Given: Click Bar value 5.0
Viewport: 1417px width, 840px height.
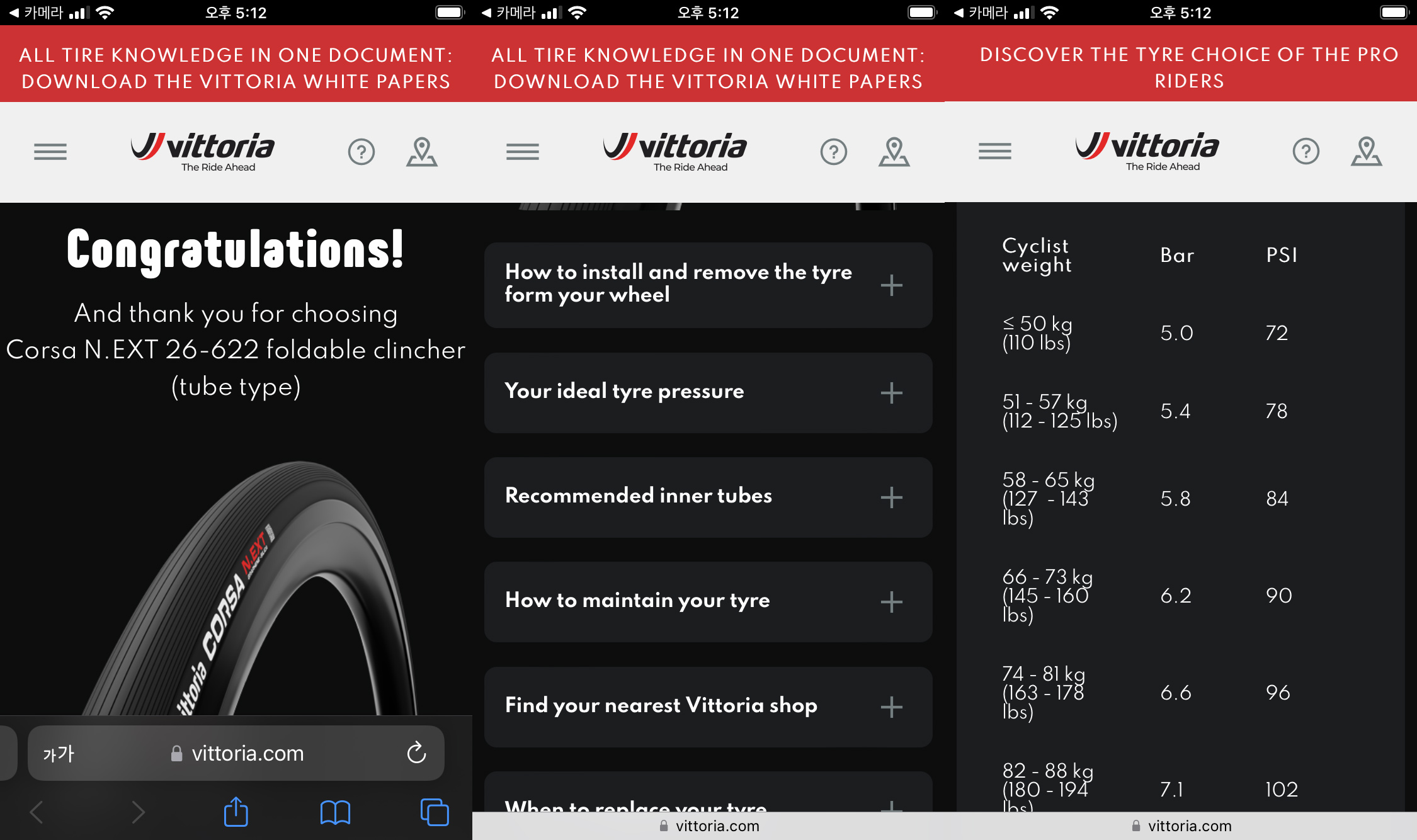Looking at the screenshot, I should click(1176, 333).
